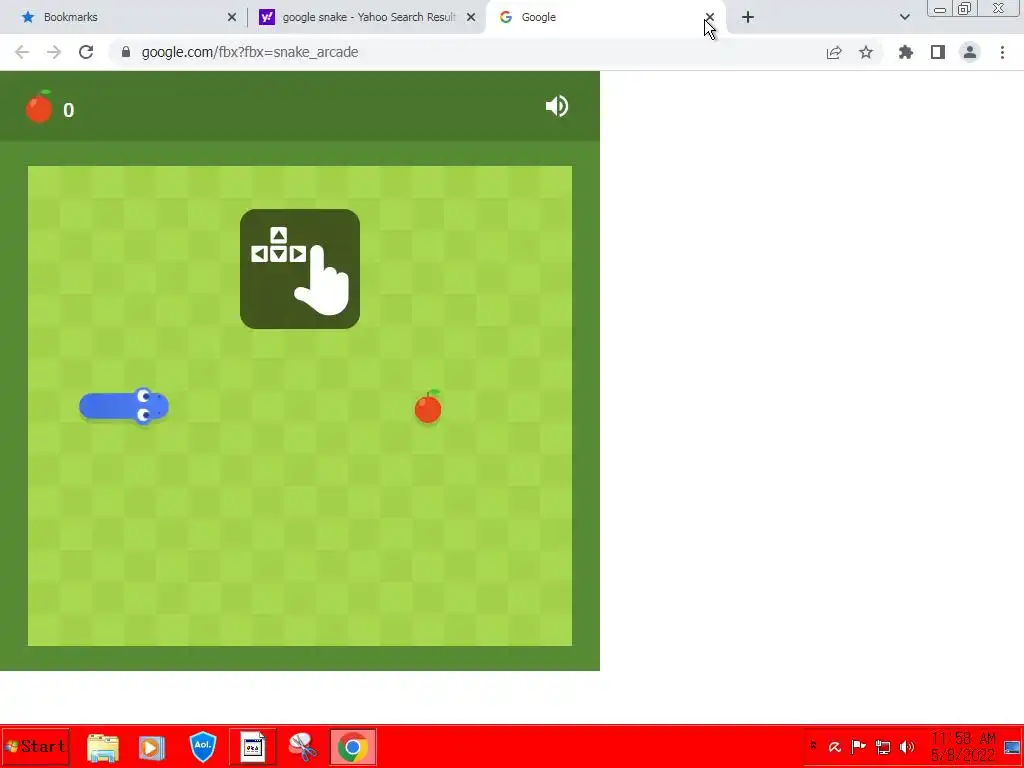Click the Chrome taskbar icon
Image resolution: width=1024 pixels, height=768 pixels.
click(353, 747)
